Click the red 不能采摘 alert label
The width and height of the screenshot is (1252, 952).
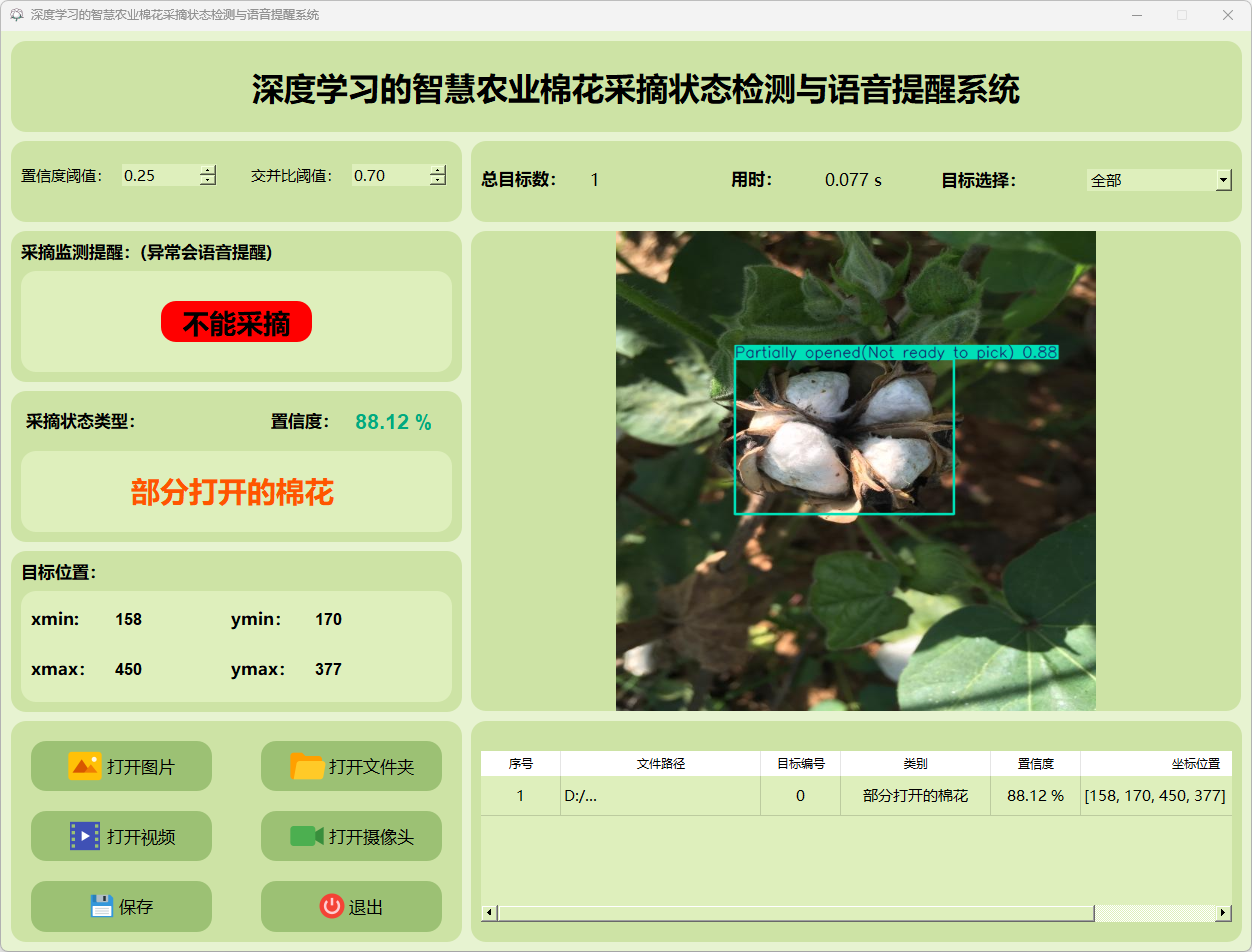coord(237,322)
